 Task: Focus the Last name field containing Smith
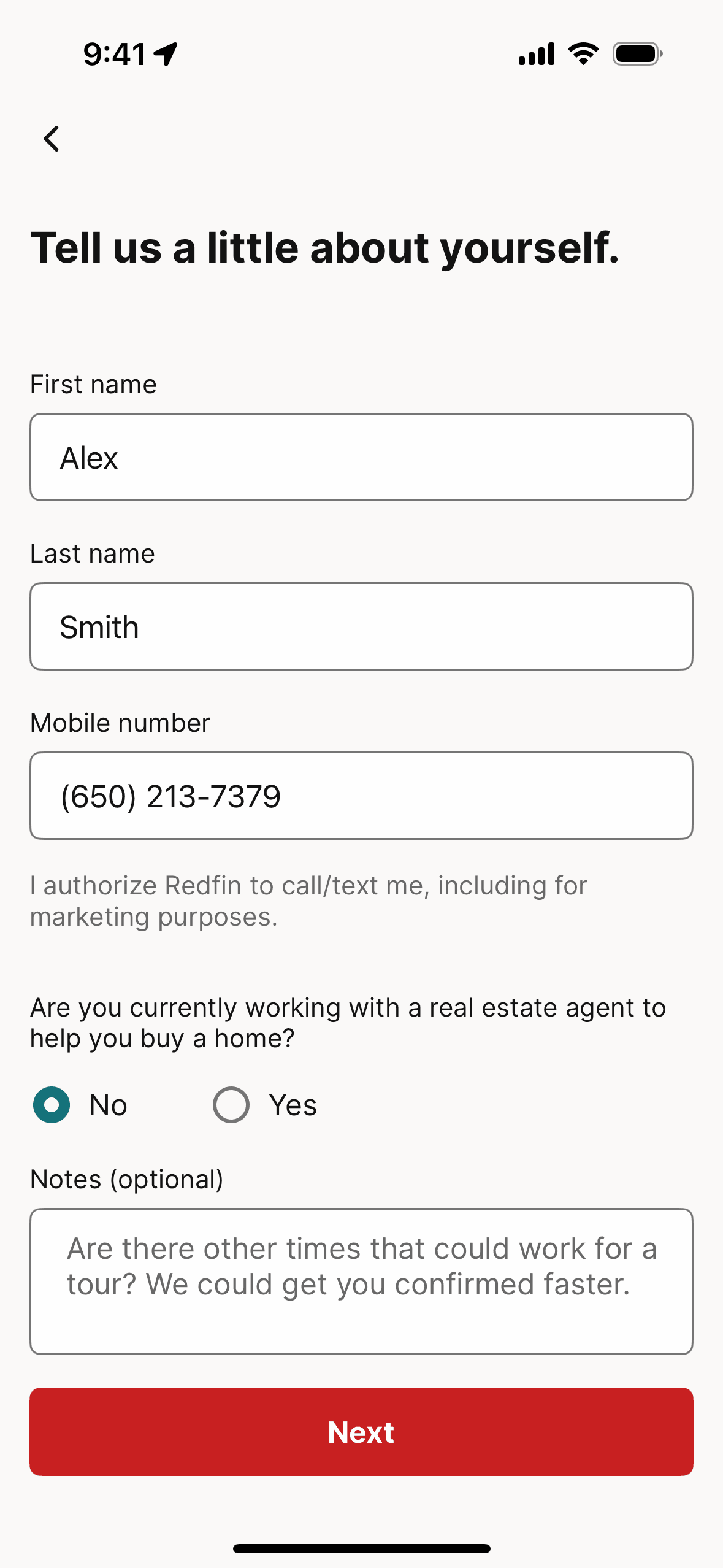[x=361, y=626]
